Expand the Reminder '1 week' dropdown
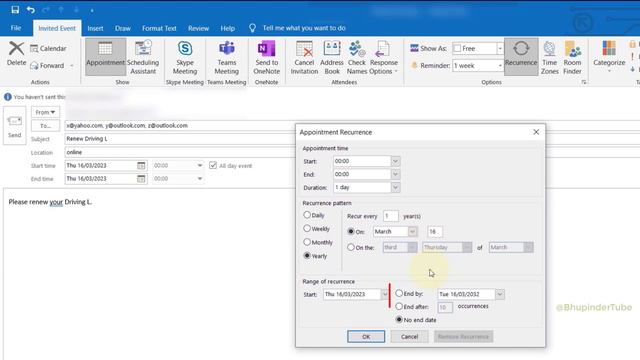Screen dimensions: 640x360 pyautogui.click(x=500, y=65)
